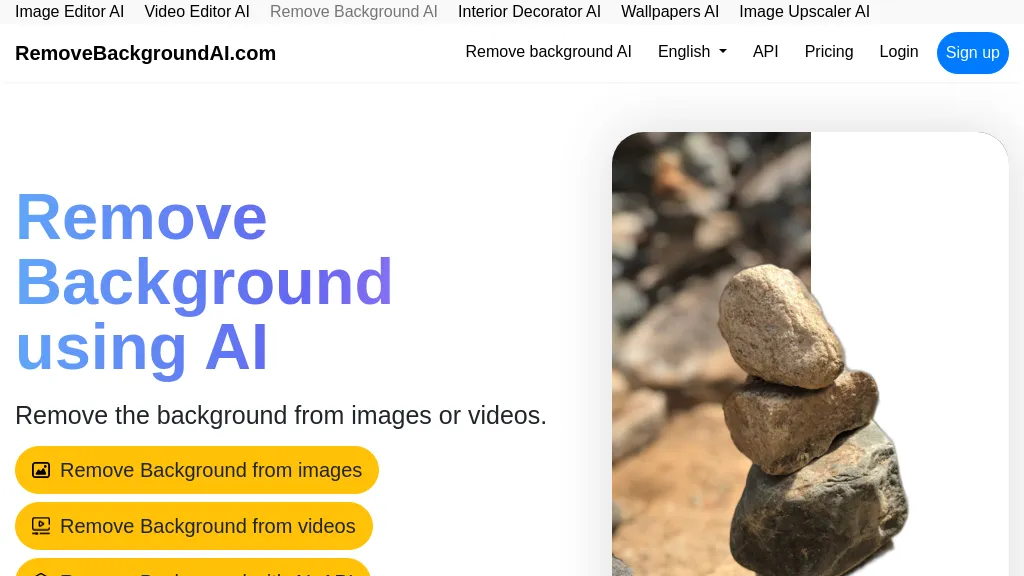
Task: View the Pricing page
Action: click(x=828, y=52)
